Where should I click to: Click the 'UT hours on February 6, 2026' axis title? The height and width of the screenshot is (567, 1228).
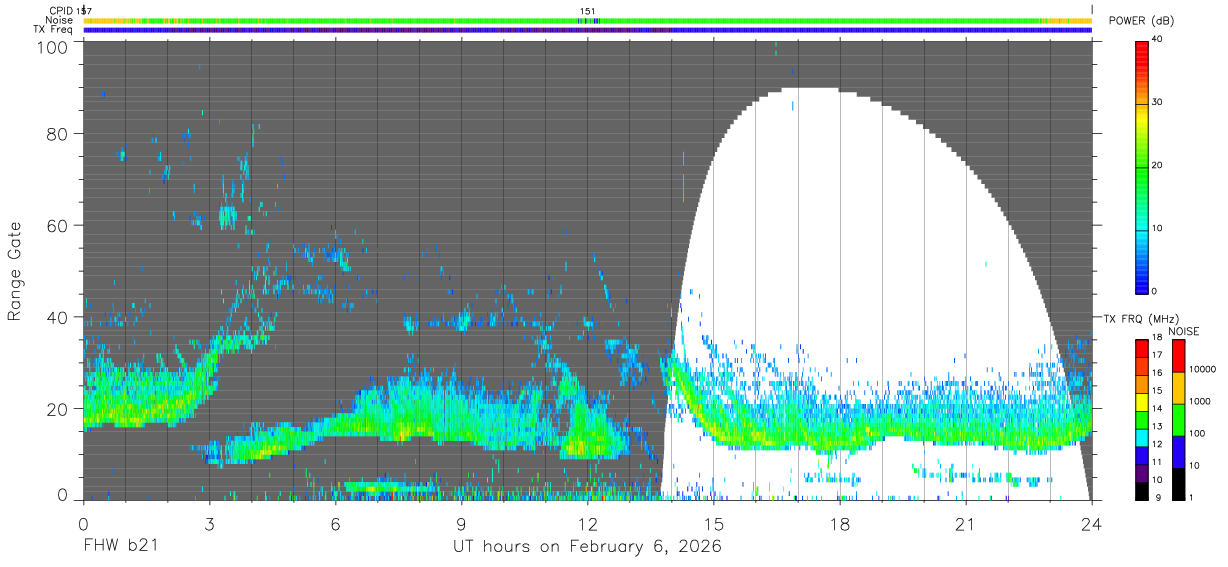pyautogui.click(x=588, y=546)
